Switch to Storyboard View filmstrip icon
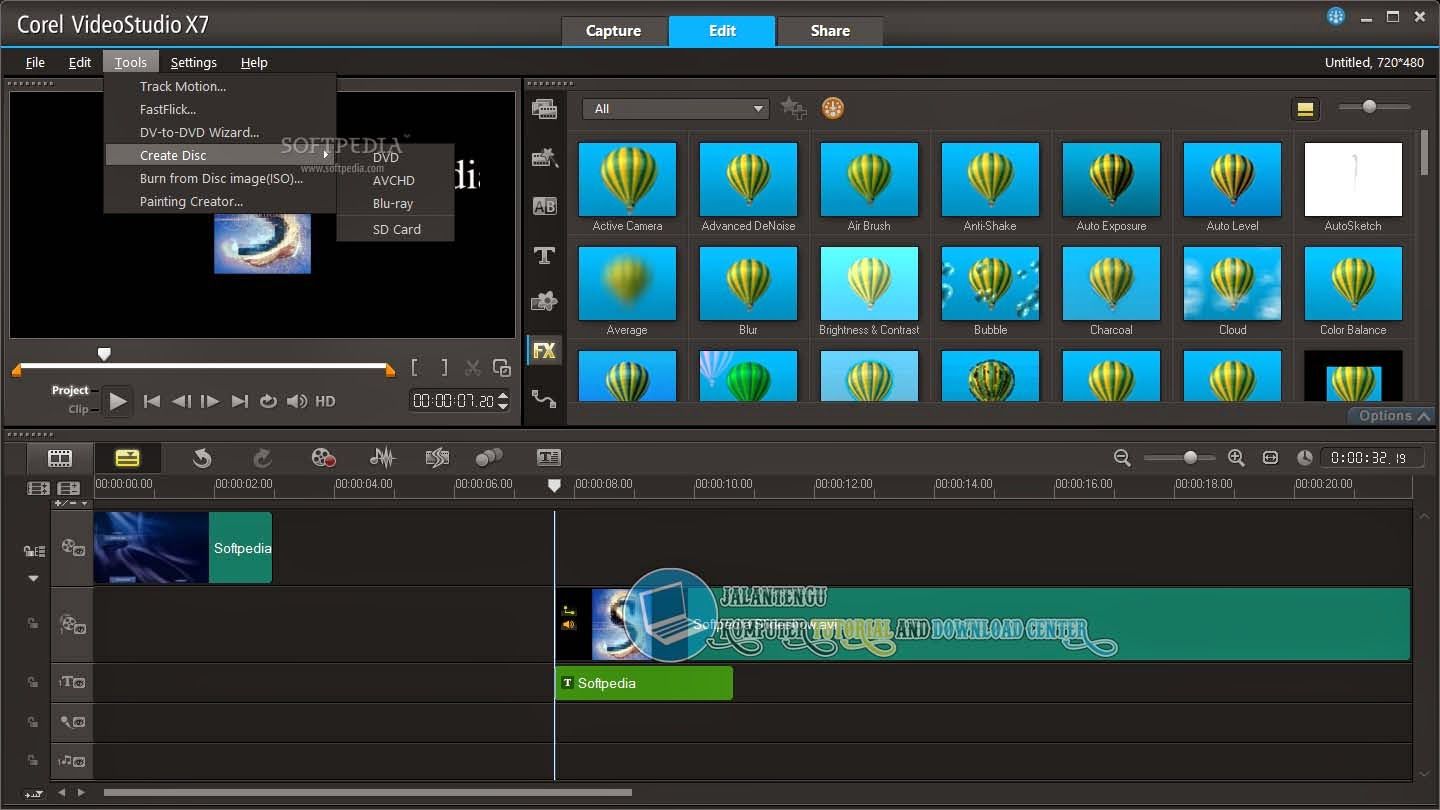1440x810 pixels. click(x=60, y=458)
